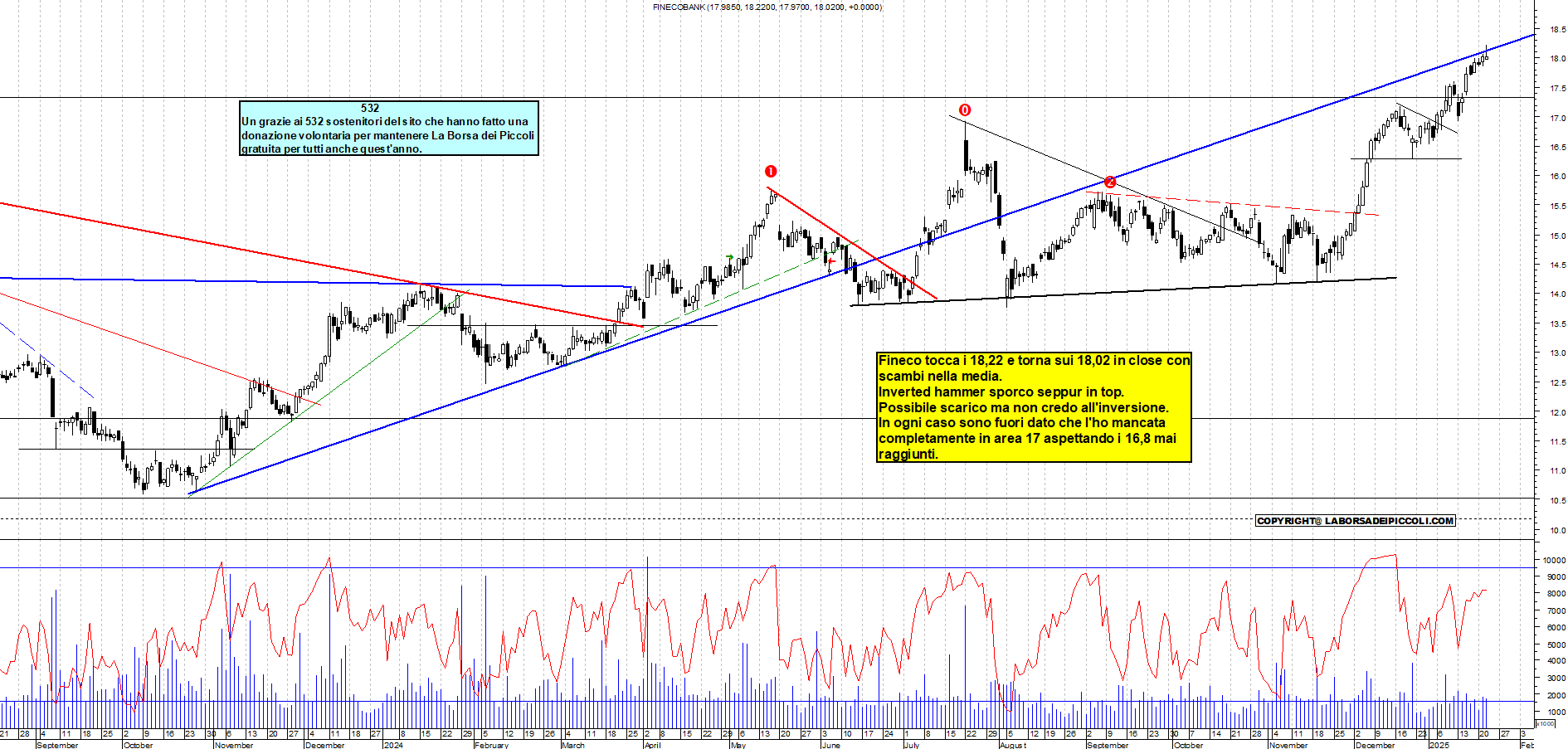Viewport: 1568px width, 749px height.
Task: Click the 11.5 price axis label
Action: click(1557, 442)
